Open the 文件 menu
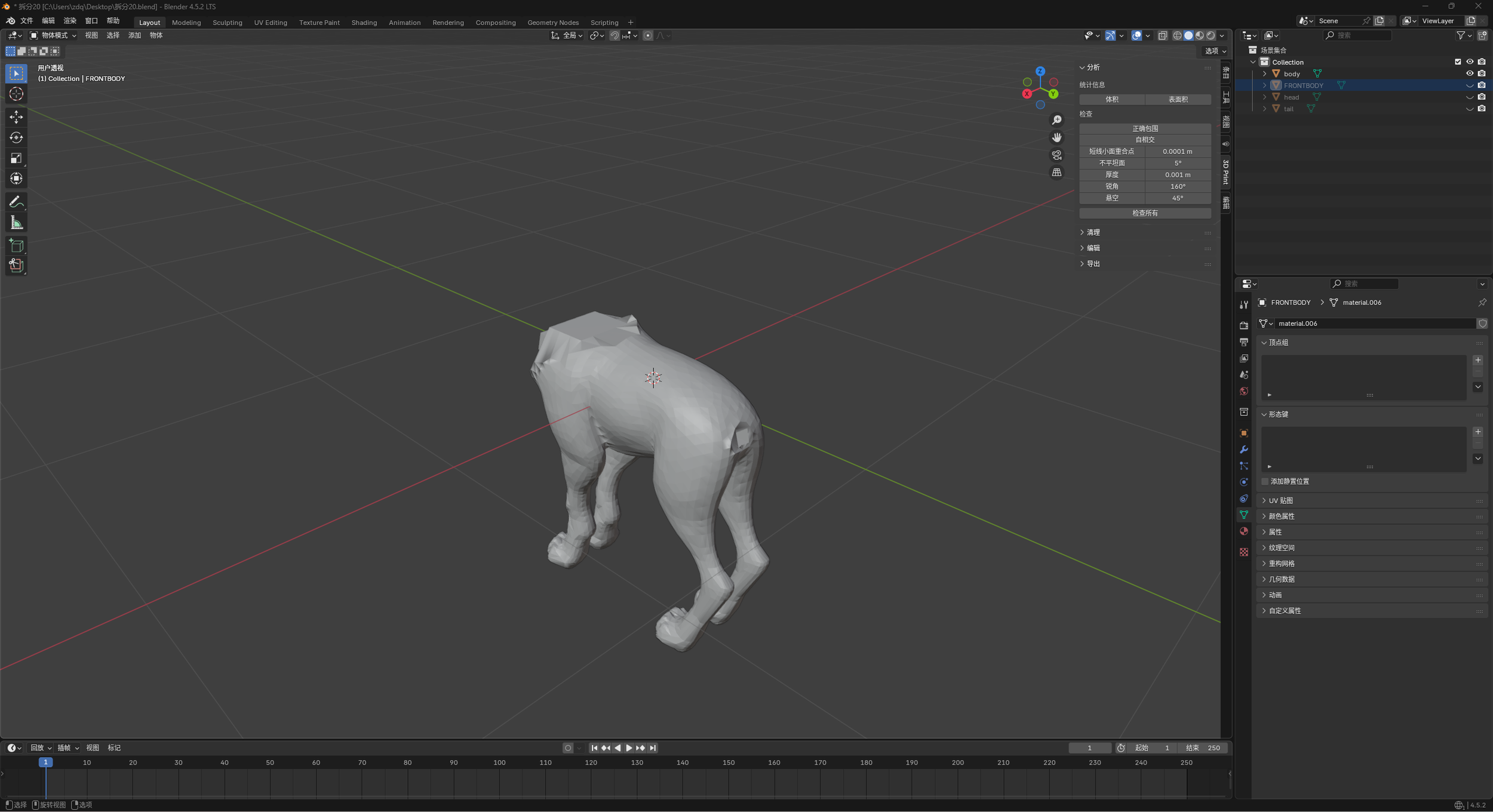This screenshot has height=812, width=1493. coord(27,21)
